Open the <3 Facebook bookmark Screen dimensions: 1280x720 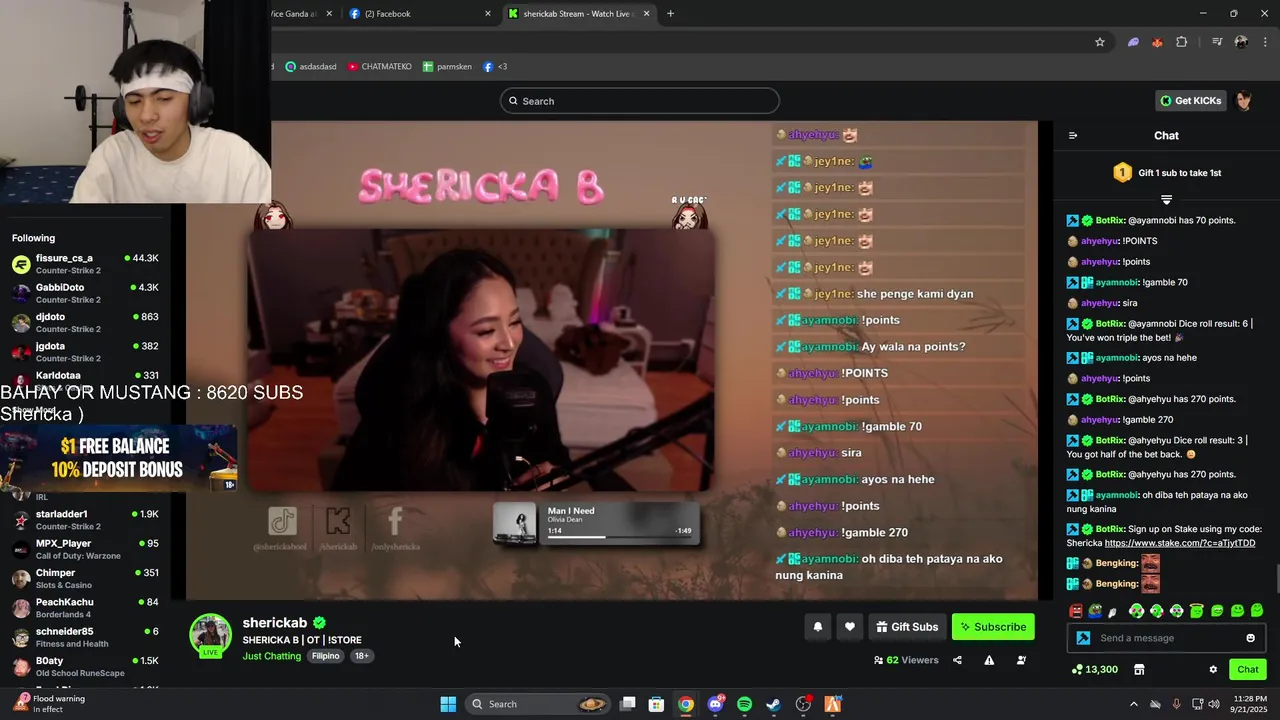click(x=495, y=67)
